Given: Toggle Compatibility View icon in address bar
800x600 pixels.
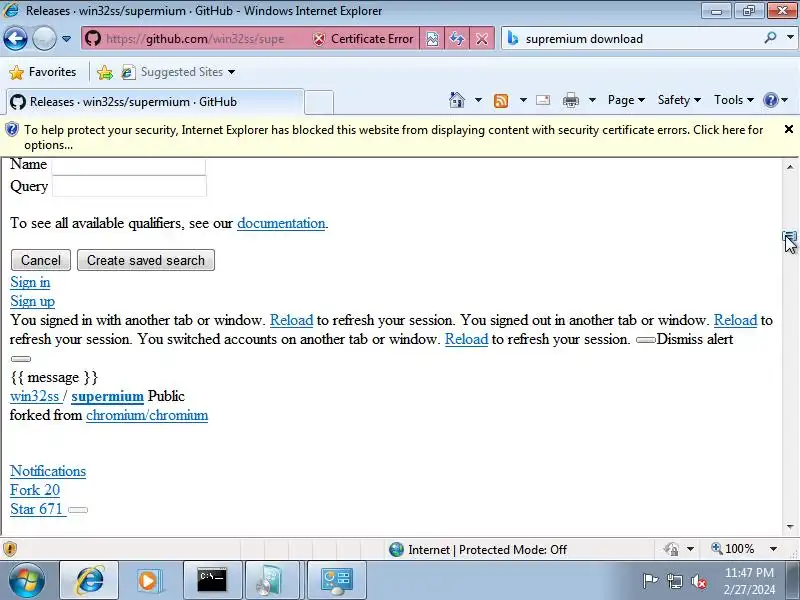Looking at the screenshot, I should tap(432, 39).
